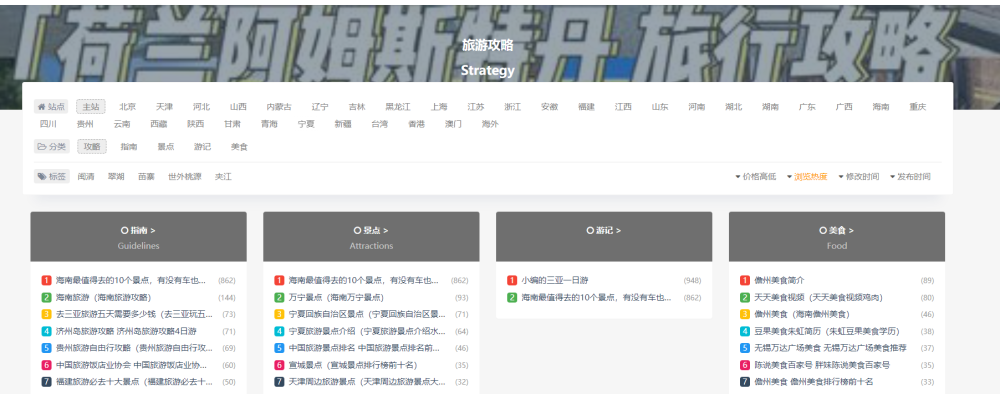The width and height of the screenshot is (1000, 394).
Task: Select the 主站 site filter
Action: (x=91, y=106)
